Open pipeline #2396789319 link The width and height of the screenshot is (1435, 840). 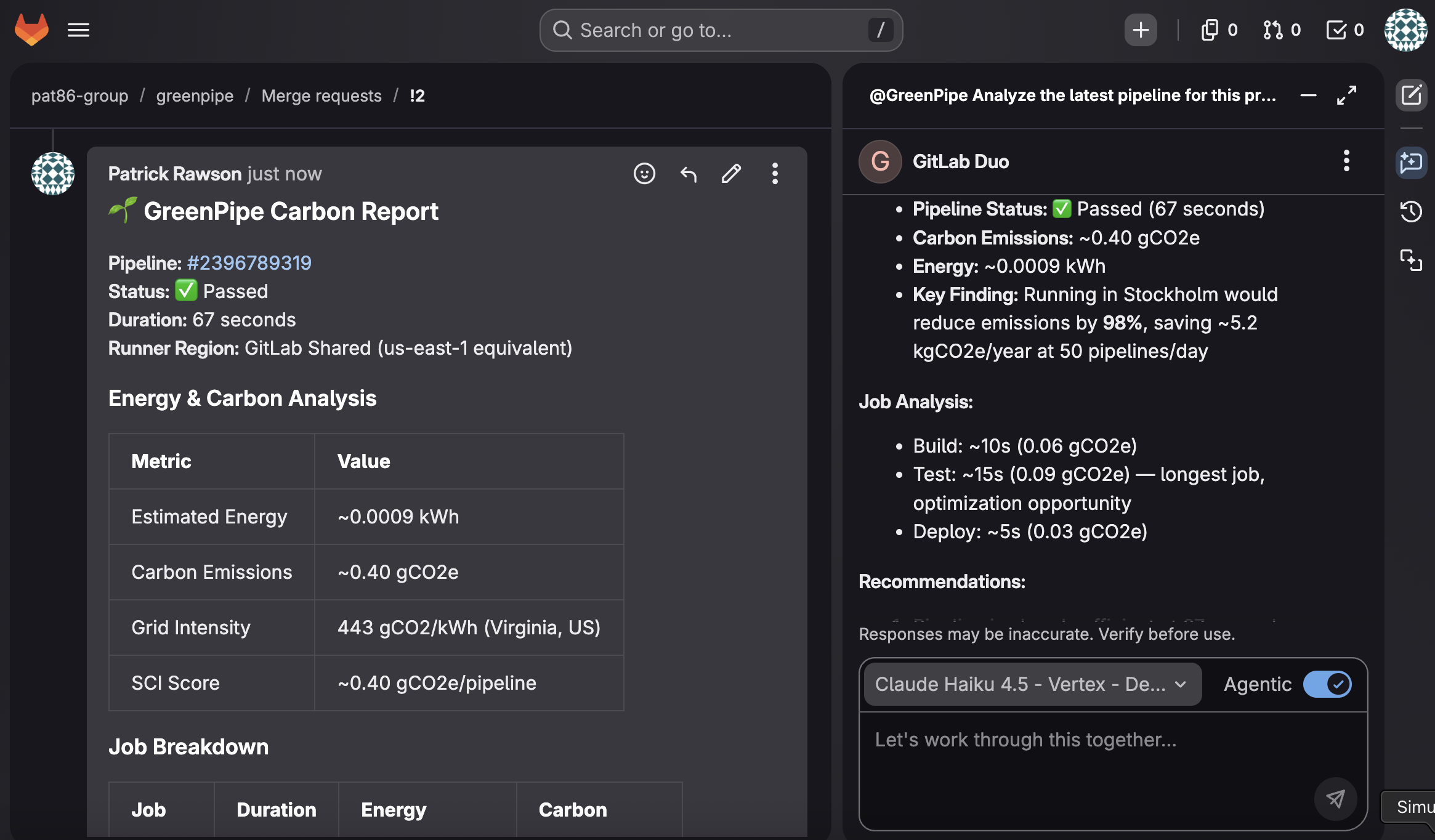click(249, 263)
